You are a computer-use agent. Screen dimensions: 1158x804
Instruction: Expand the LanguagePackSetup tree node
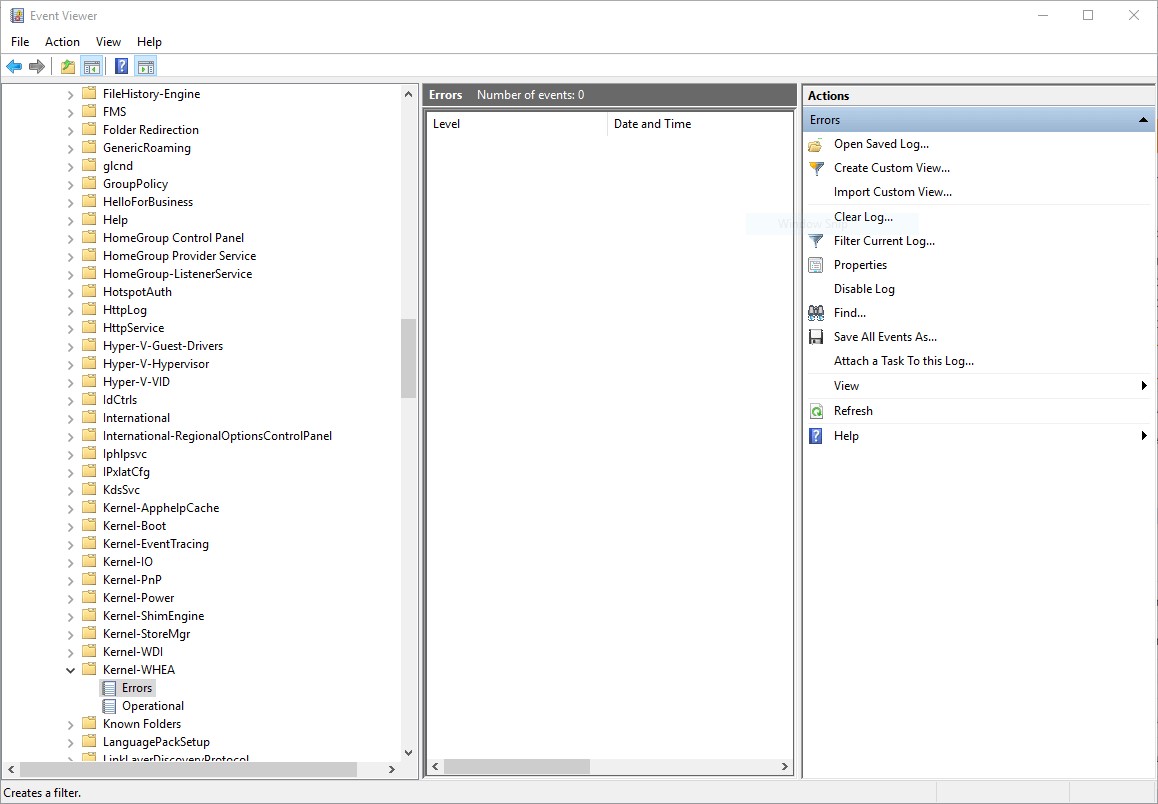pos(71,743)
